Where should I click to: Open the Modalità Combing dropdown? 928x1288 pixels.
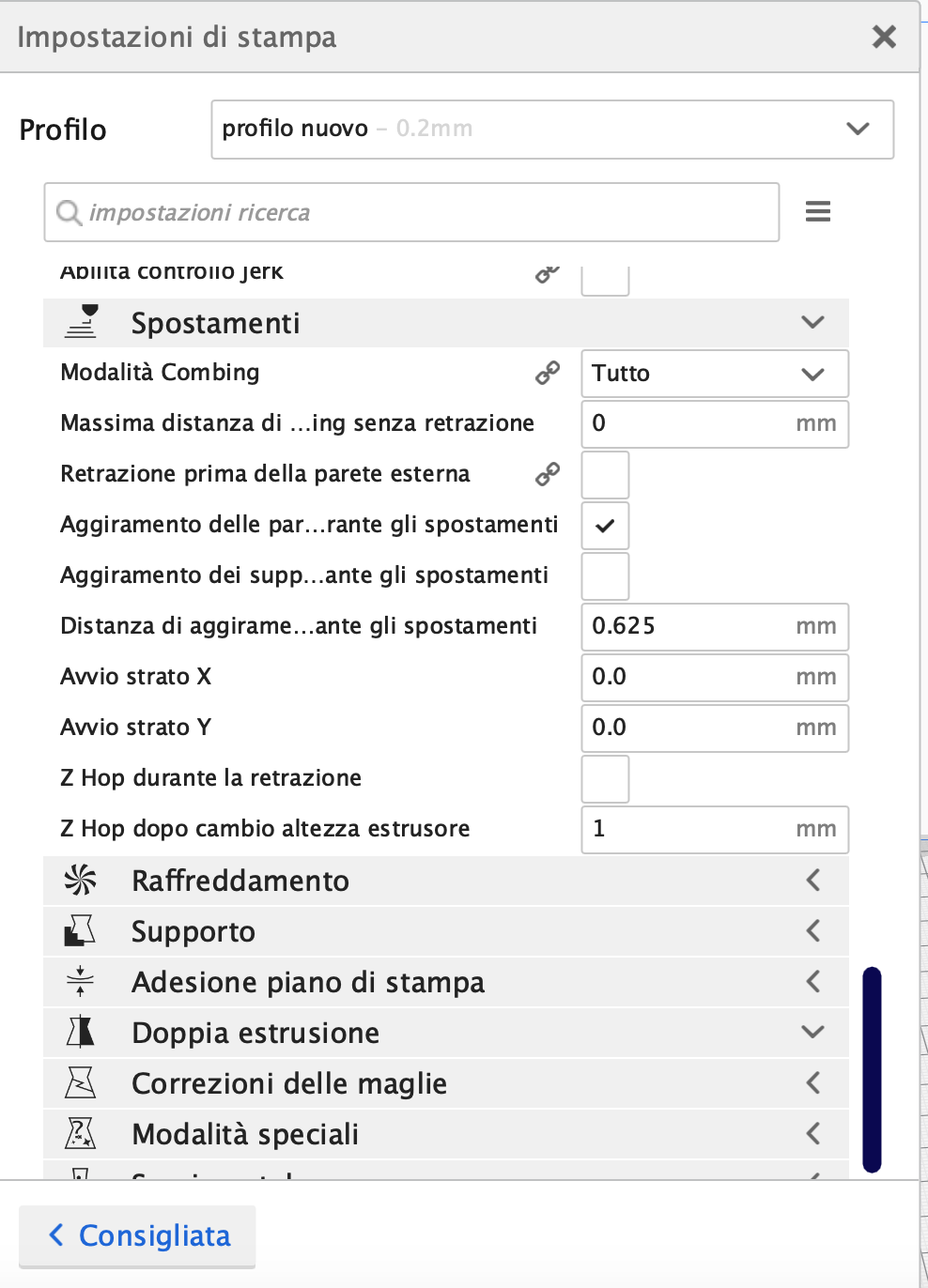[714, 374]
